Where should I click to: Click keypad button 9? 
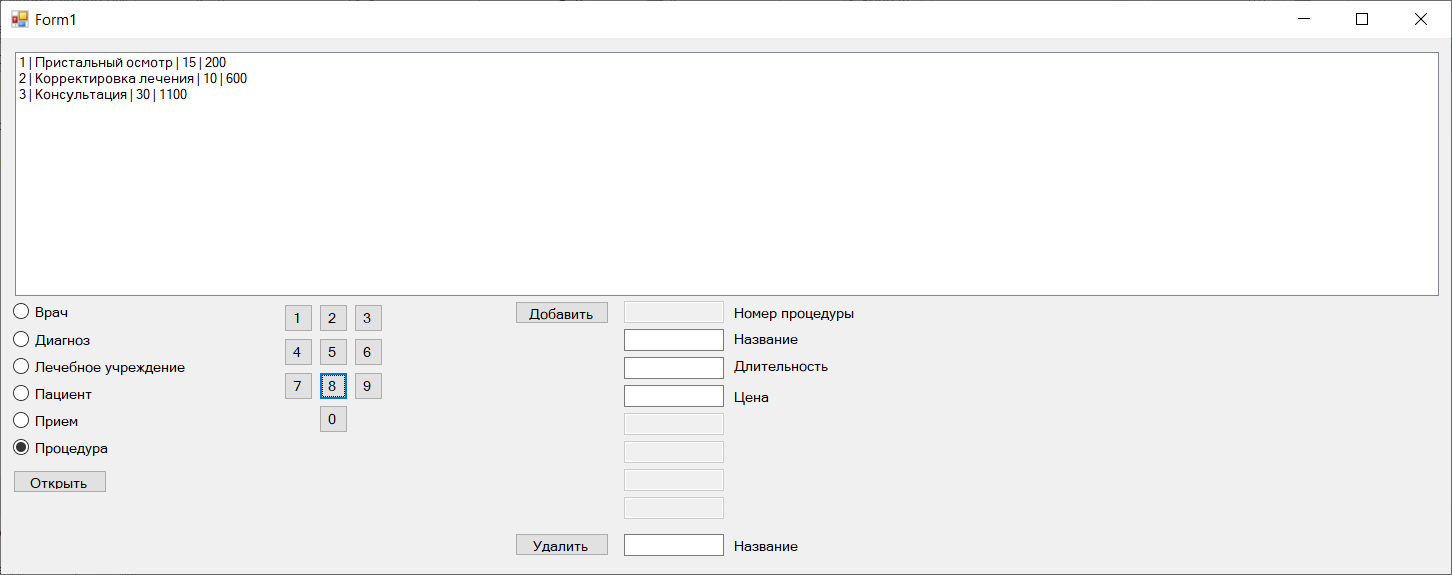coord(368,386)
